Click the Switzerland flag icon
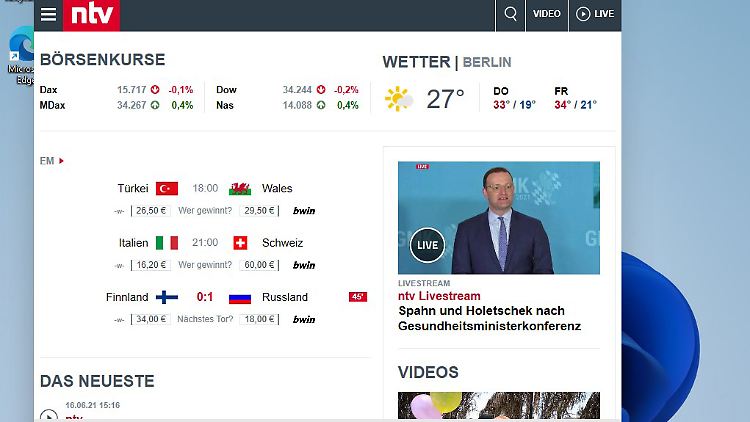The image size is (750, 422). point(240,243)
